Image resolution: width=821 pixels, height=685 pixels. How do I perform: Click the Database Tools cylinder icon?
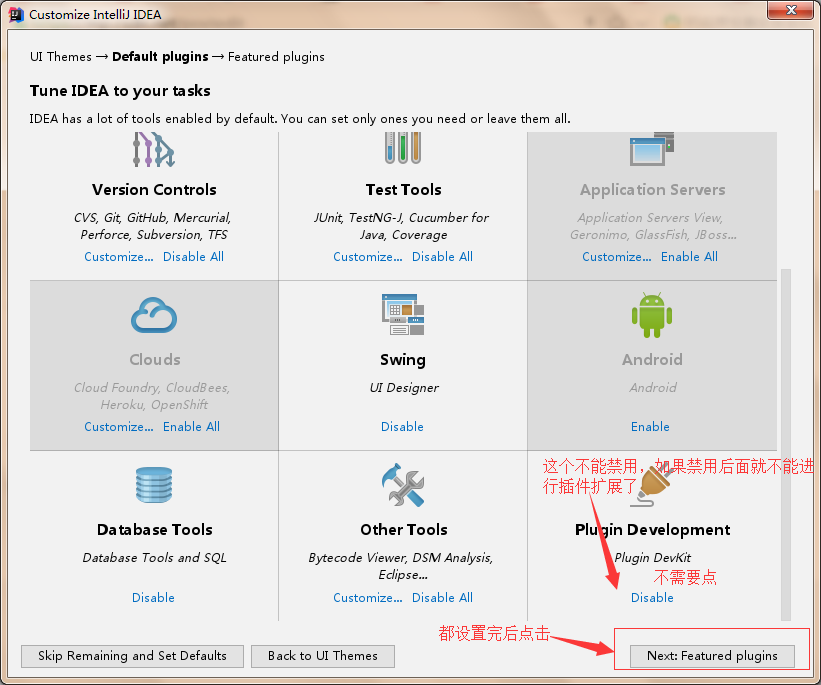point(154,485)
